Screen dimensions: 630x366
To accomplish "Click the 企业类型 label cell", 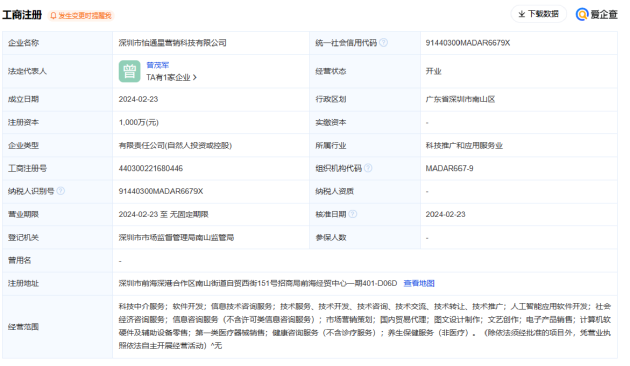I will pos(57,145).
